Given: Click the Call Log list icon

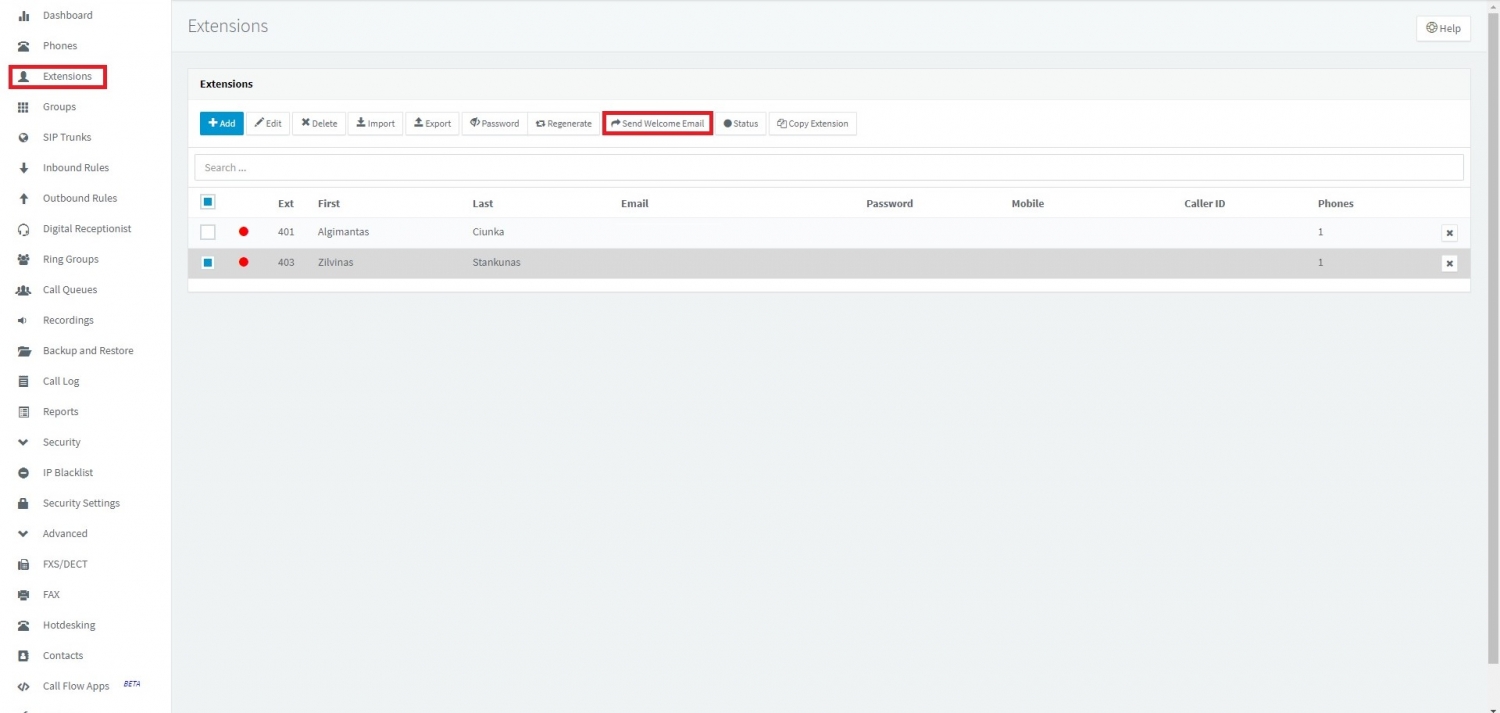Looking at the screenshot, I should click(x=23, y=382).
